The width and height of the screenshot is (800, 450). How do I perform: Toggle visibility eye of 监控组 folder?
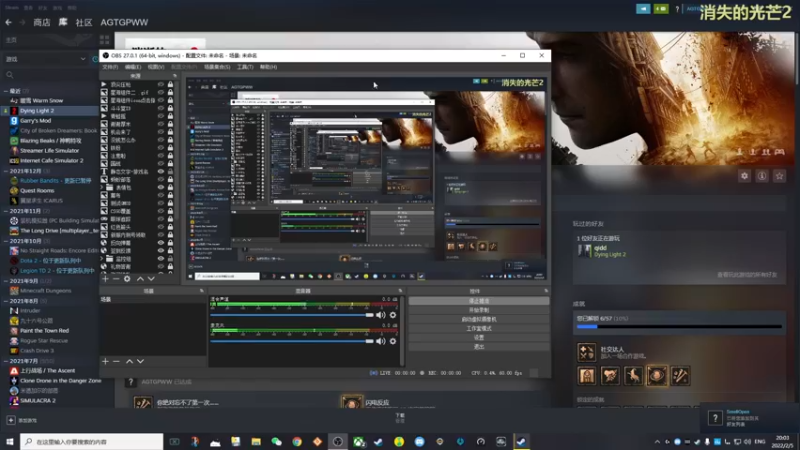pyautogui.click(x=161, y=259)
